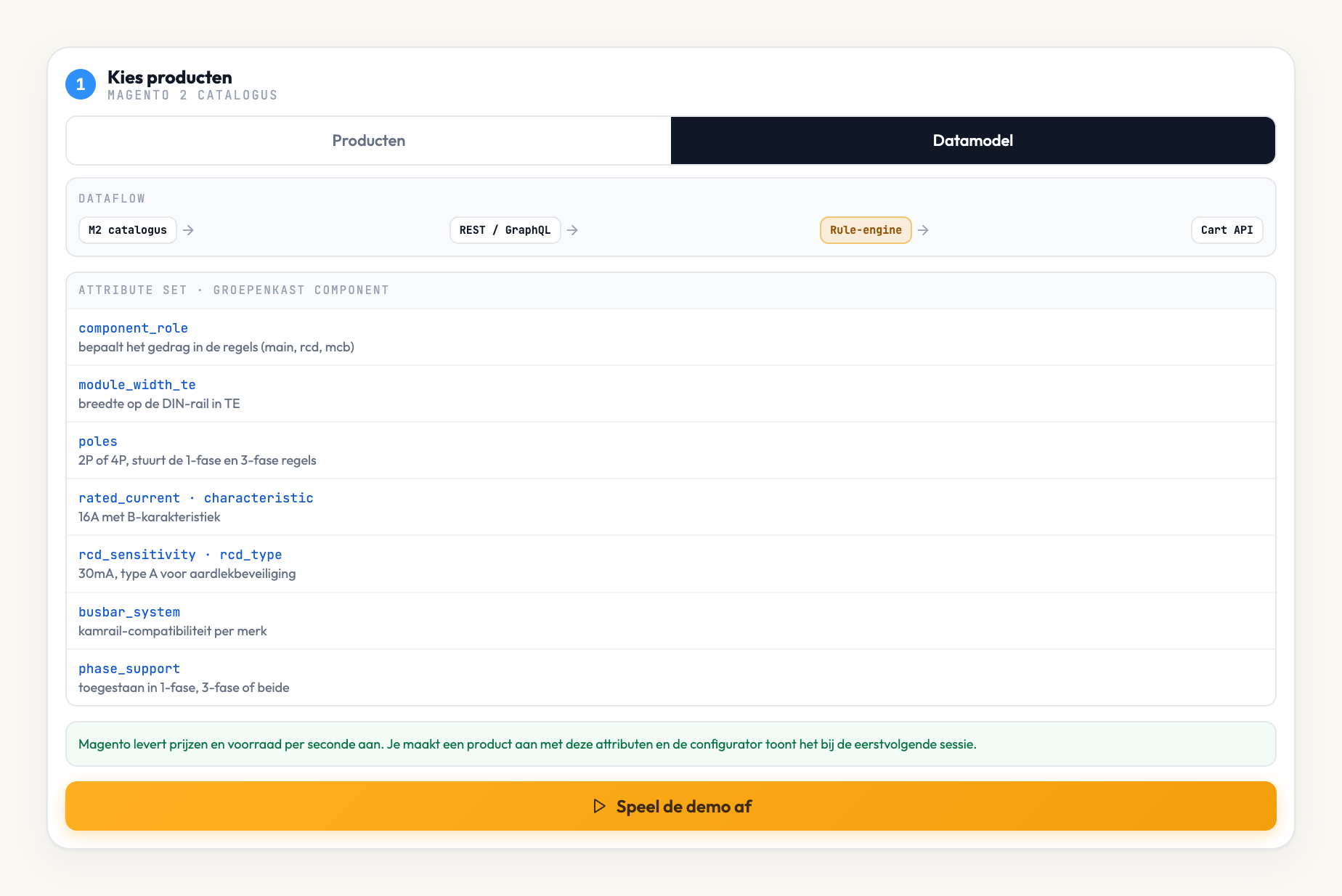This screenshot has width=1342, height=896.
Task: Click the Kies producten heading
Action: point(170,77)
